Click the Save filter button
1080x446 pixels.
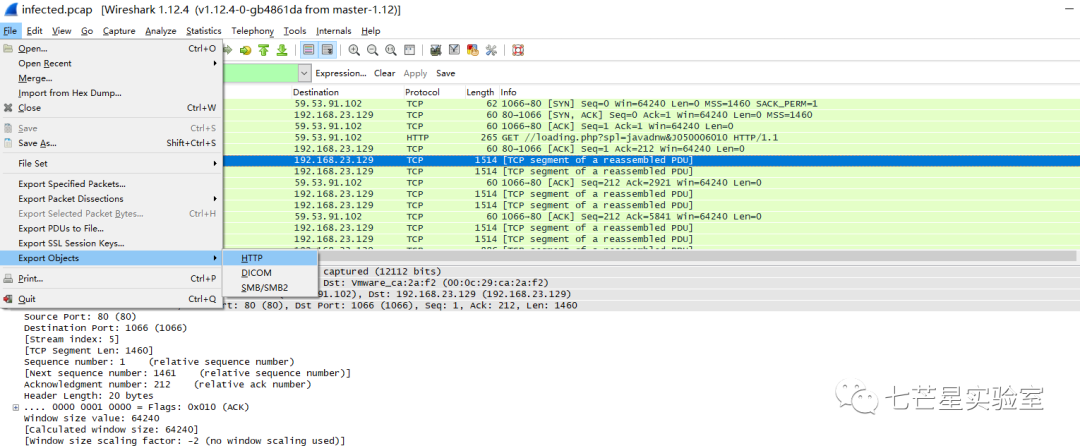[x=446, y=73]
